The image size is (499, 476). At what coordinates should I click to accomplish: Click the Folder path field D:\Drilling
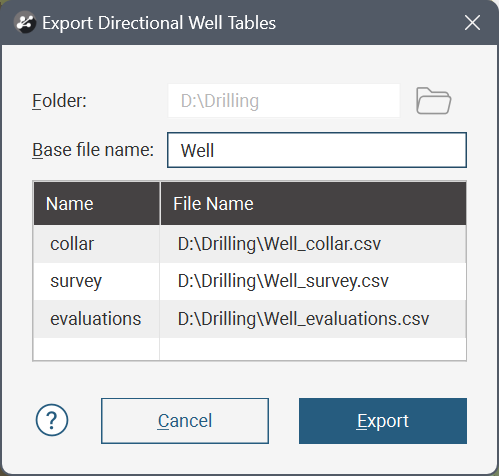point(284,101)
